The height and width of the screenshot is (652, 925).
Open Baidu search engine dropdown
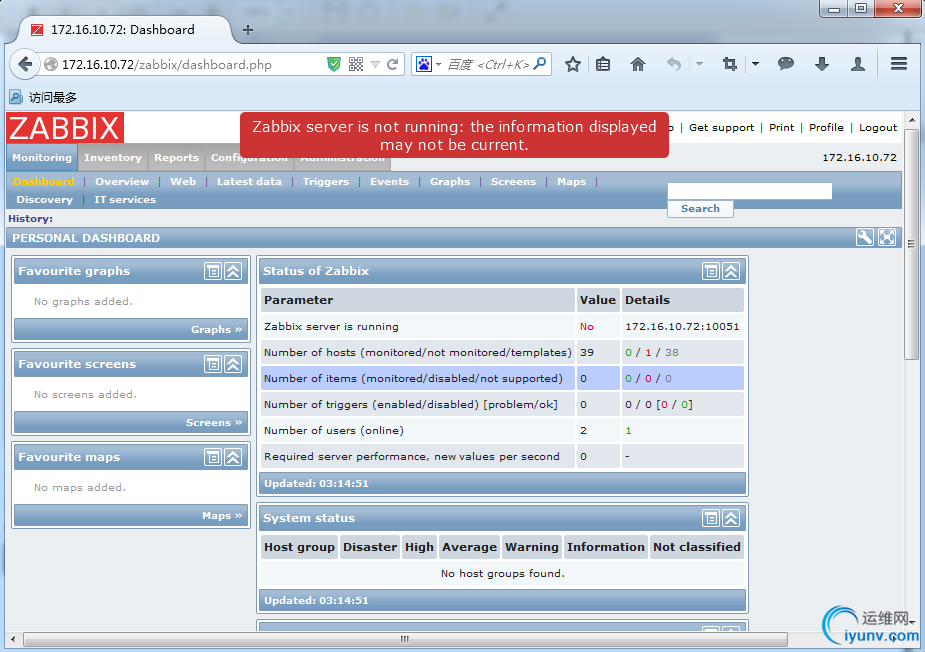coord(438,64)
